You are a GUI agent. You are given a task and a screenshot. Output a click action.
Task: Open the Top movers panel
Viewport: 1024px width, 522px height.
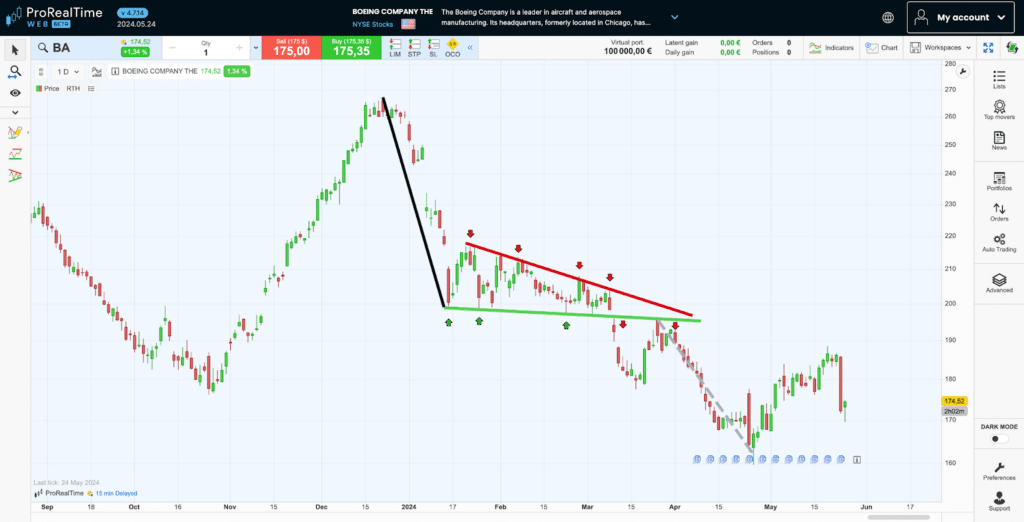click(x=999, y=110)
